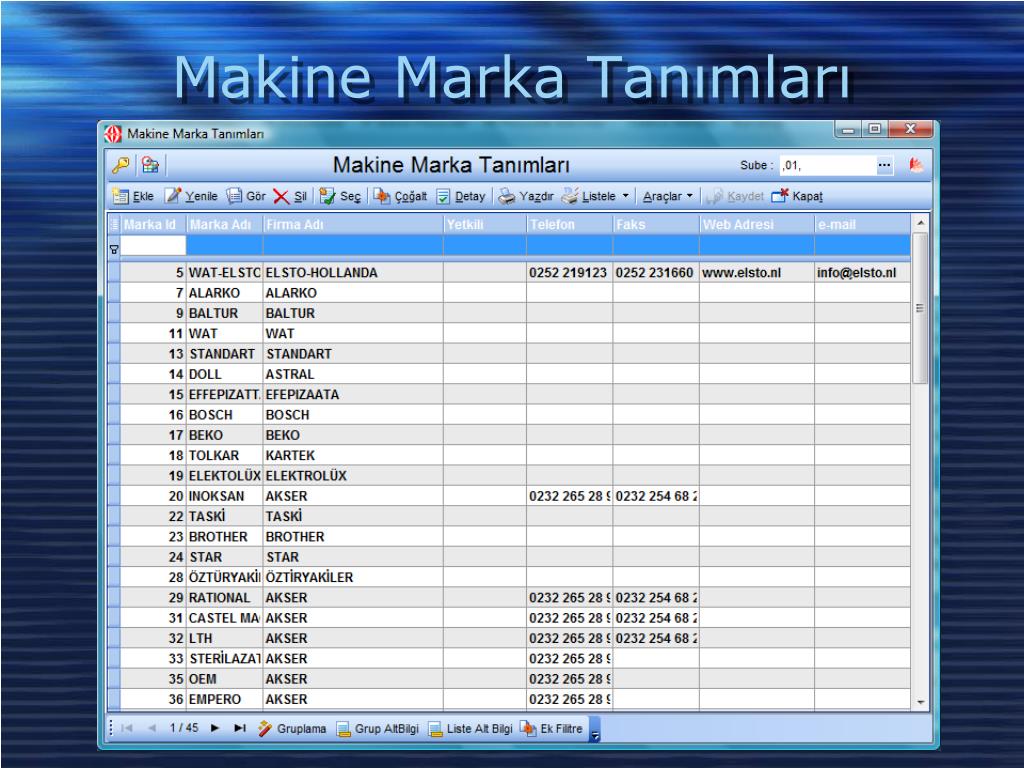Click the Firma Adı filter cell
The image size is (1024, 768).
pyautogui.click(x=353, y=246)
